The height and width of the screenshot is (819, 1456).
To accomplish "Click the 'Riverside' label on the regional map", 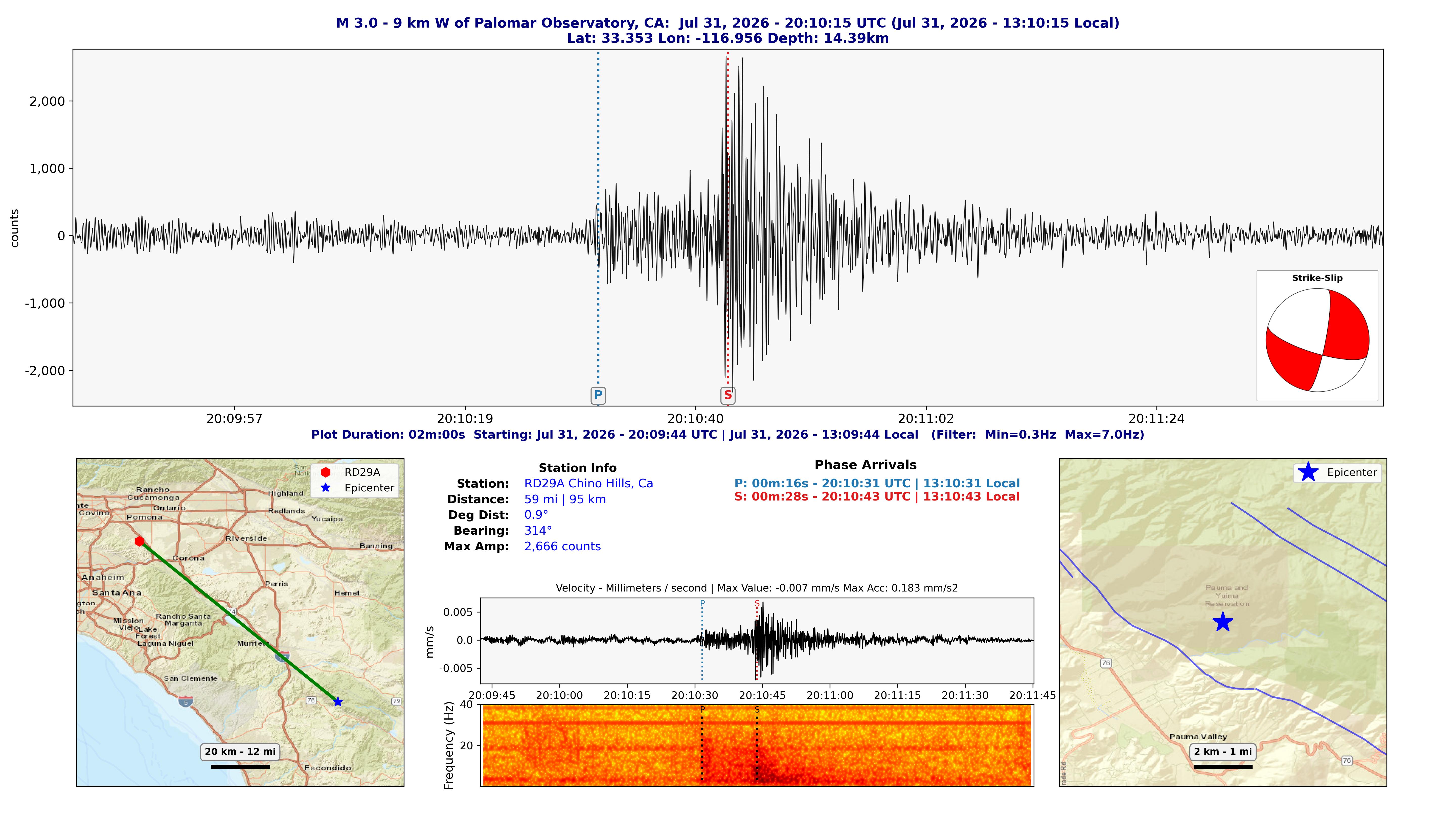I will click(246, 539).
